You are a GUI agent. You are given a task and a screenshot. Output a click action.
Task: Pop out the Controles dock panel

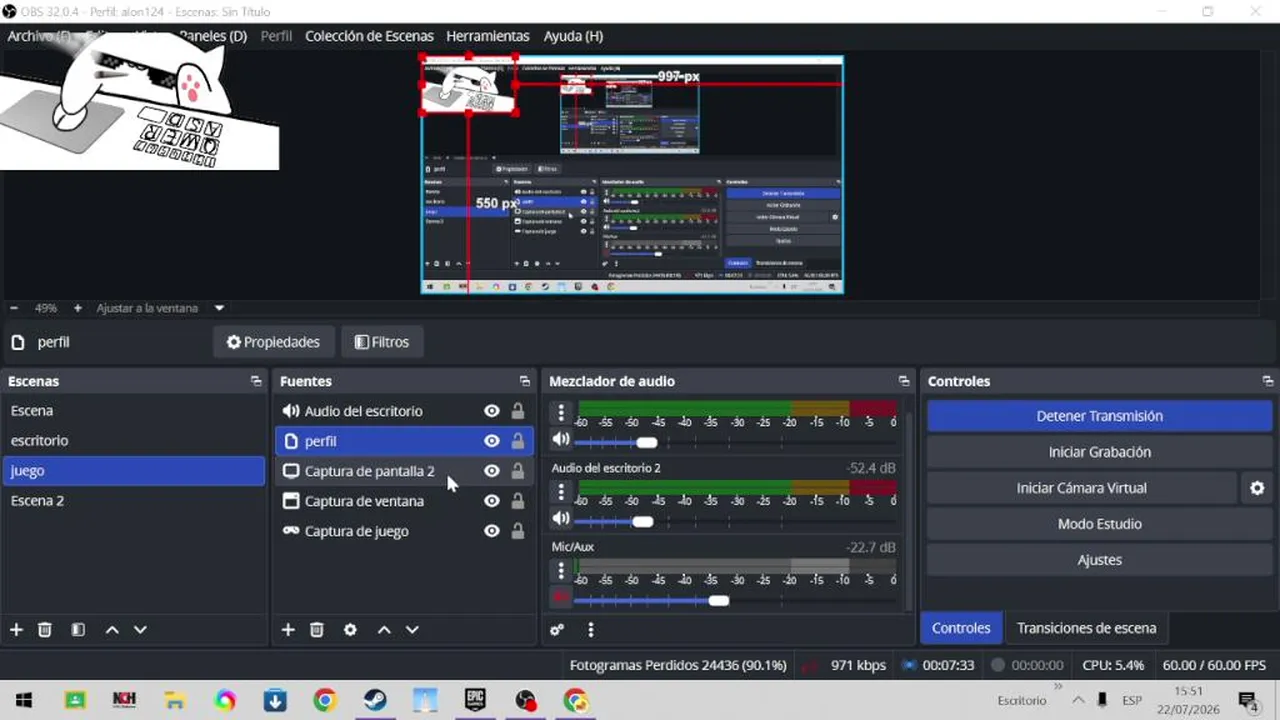click(x=1268, y=381)
